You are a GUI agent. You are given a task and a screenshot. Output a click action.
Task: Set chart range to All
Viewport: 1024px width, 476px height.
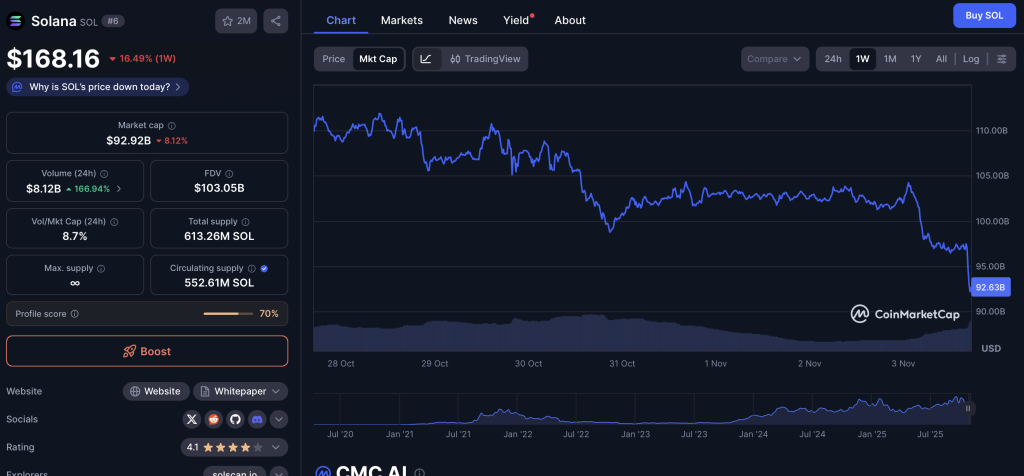941,59
